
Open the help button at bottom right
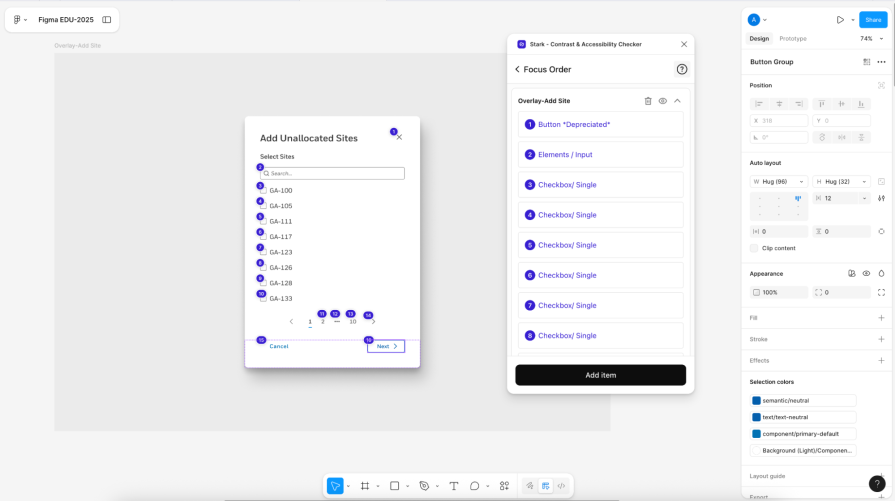877,483
